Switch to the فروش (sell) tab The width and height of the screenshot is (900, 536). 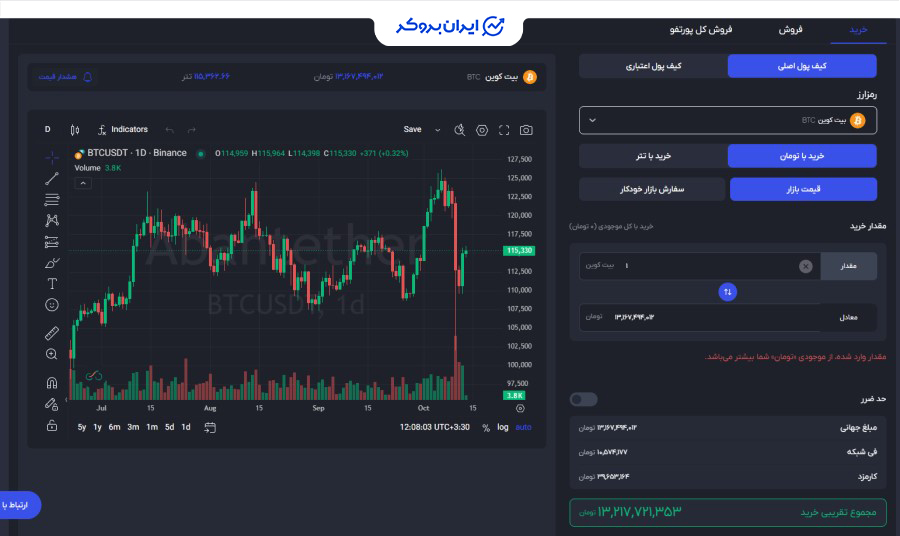pyautogui.click(x=791, y=30)
